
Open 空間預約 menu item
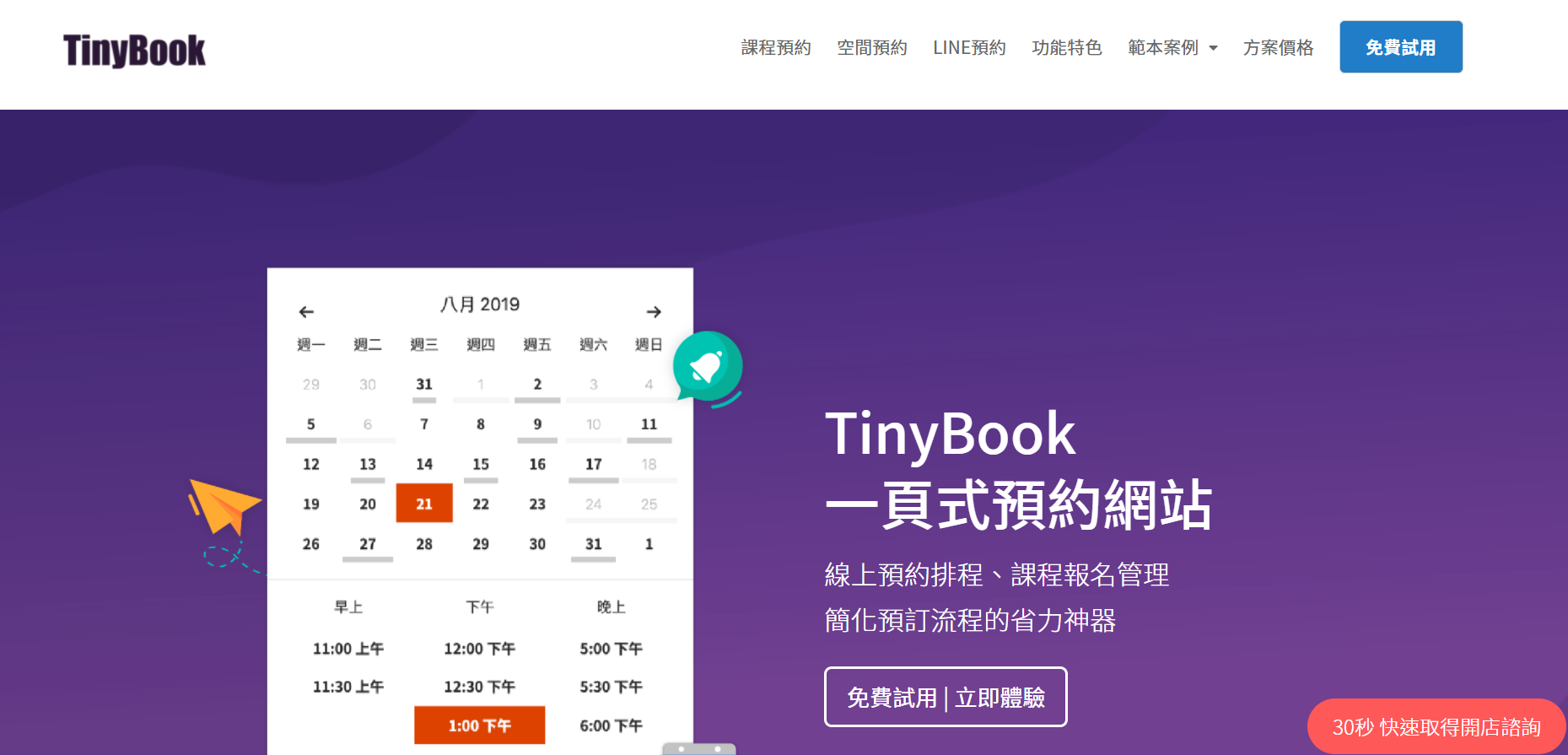click(872, 48)
